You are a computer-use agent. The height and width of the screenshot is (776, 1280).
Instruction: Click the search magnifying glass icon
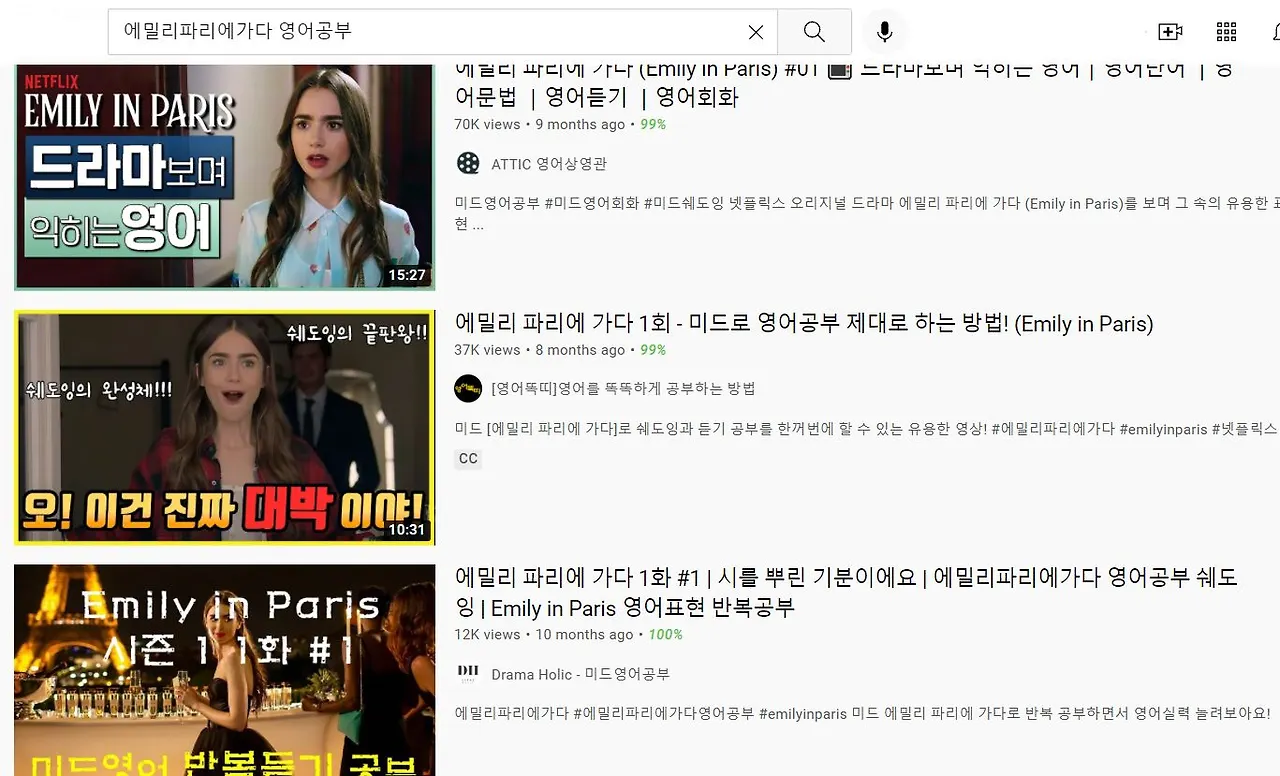click(x=814, y=31)
